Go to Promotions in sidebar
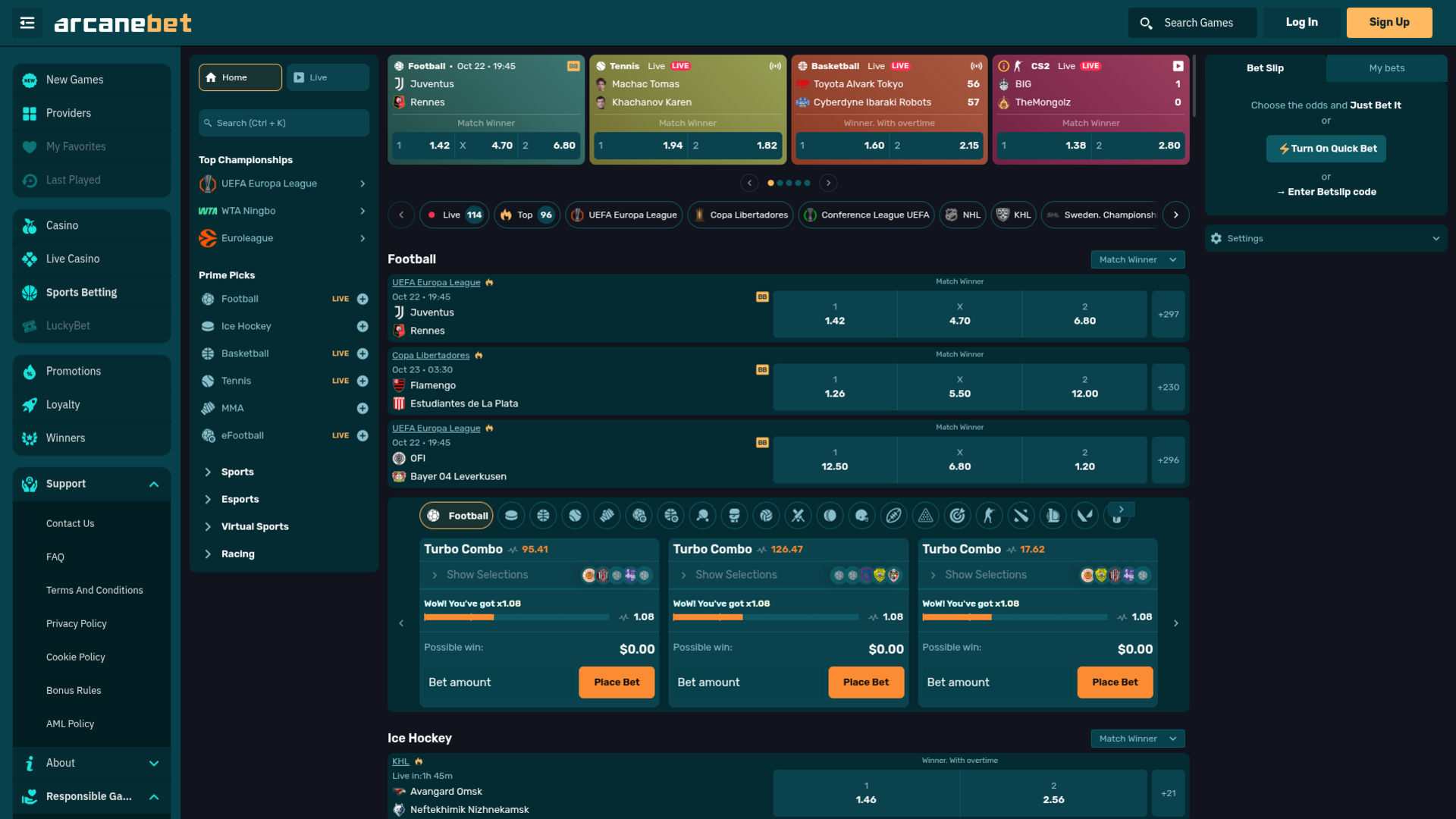 (x=92, y=371)
